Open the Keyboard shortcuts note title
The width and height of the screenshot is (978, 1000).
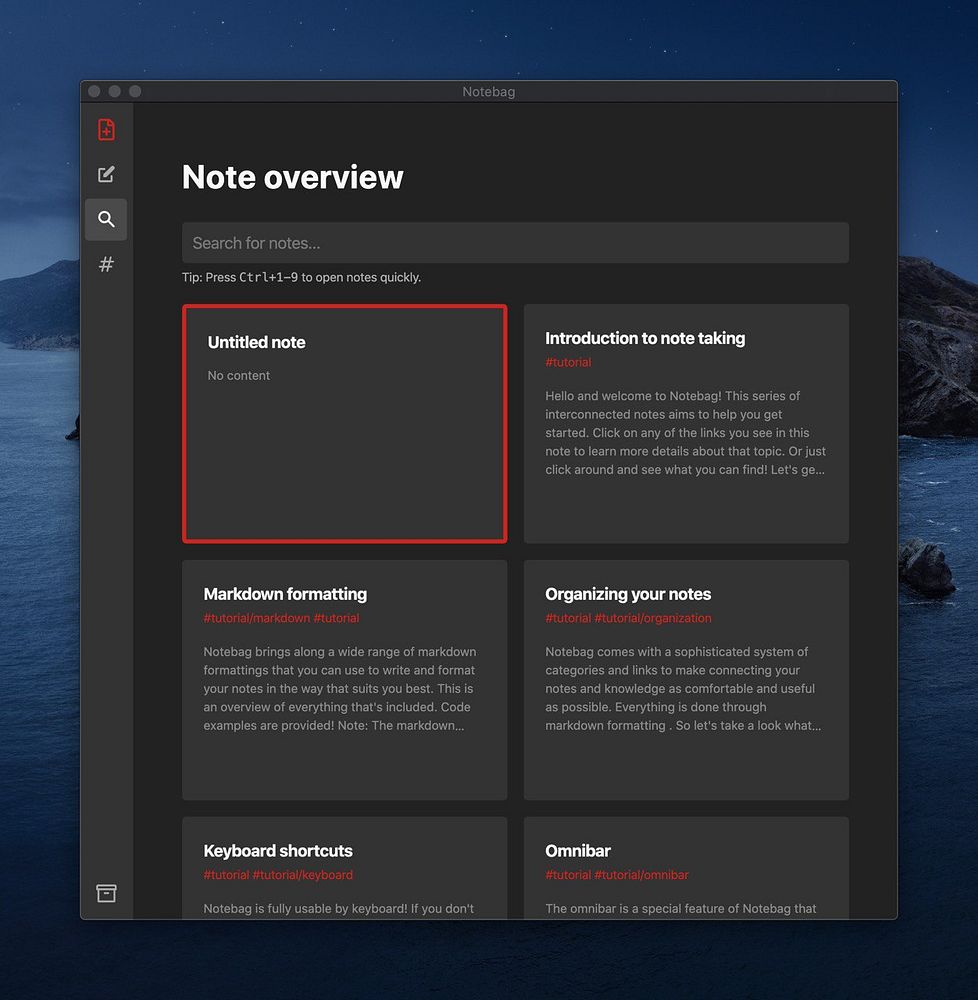(x=278, y=851)
